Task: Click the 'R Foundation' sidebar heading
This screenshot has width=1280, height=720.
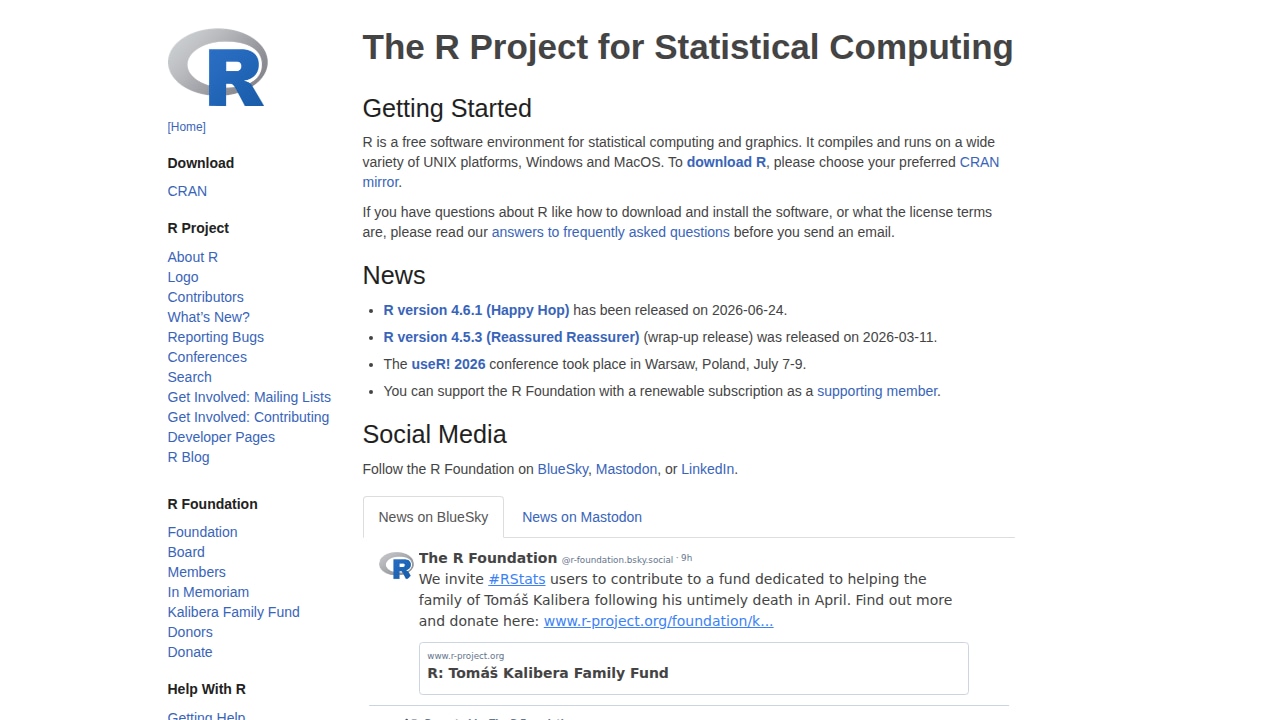Action: pos(213,504)
